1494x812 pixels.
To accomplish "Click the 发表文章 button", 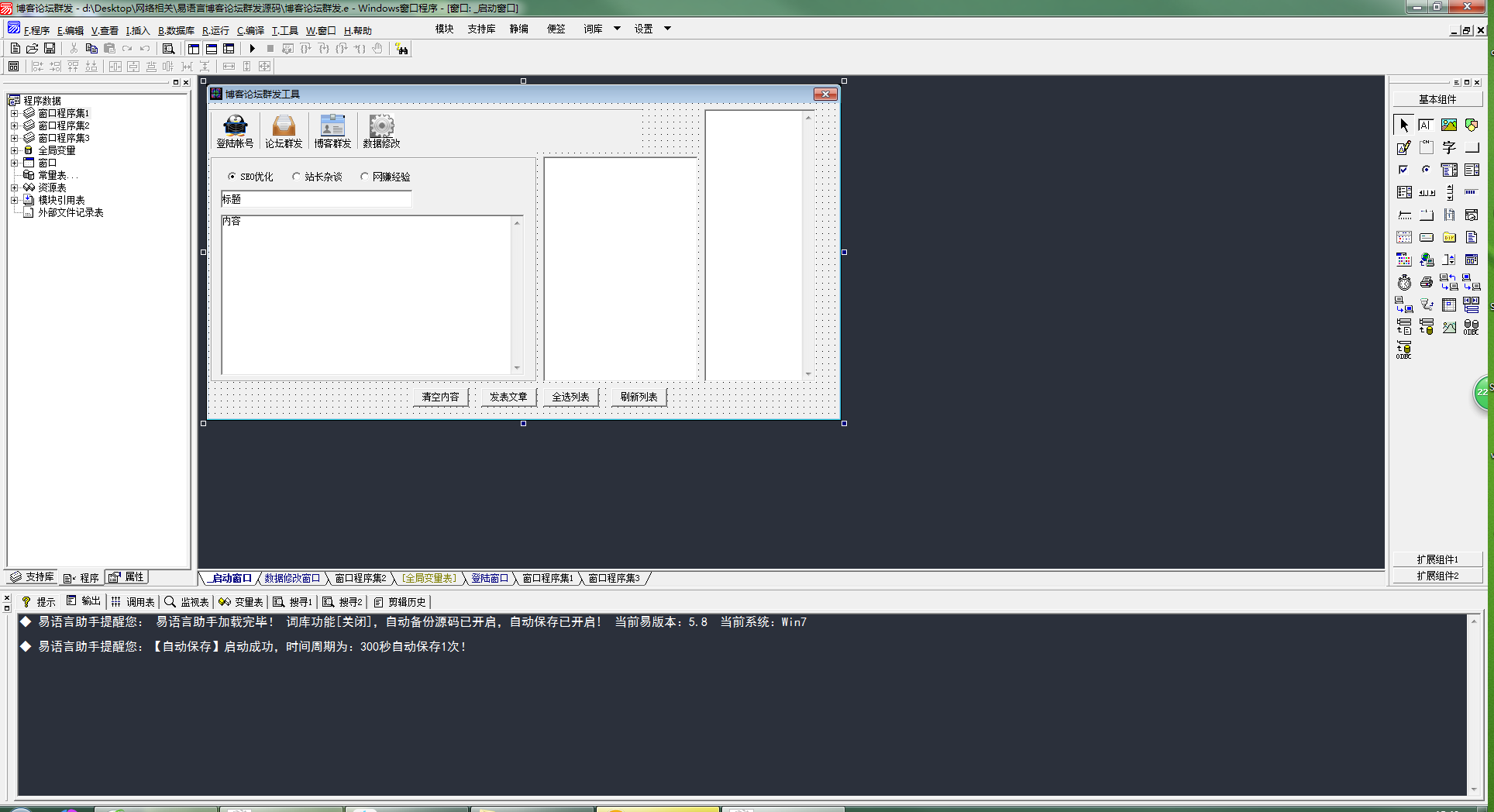I will click(508, 397).
